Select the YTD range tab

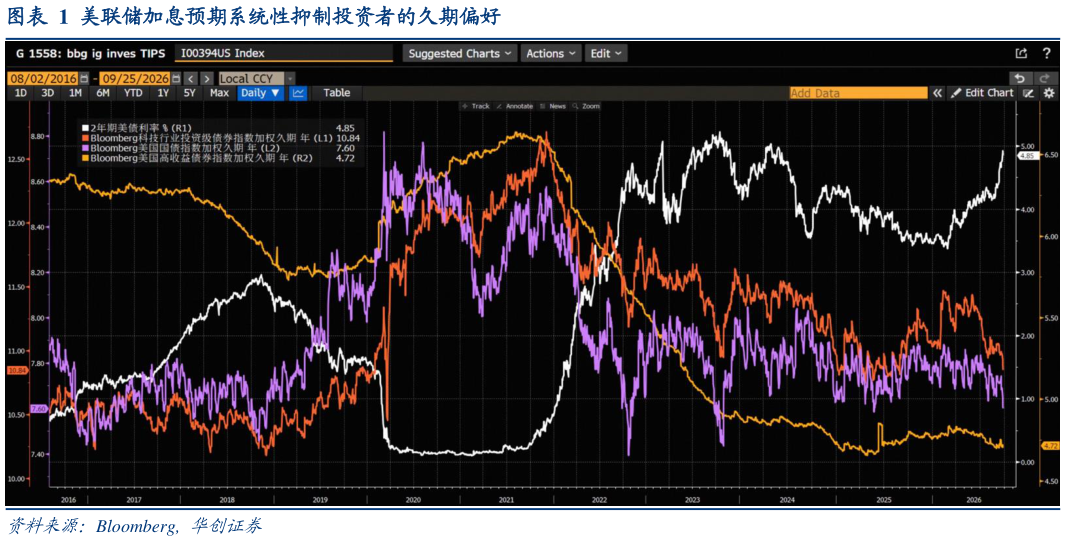(x=134, y=93)
